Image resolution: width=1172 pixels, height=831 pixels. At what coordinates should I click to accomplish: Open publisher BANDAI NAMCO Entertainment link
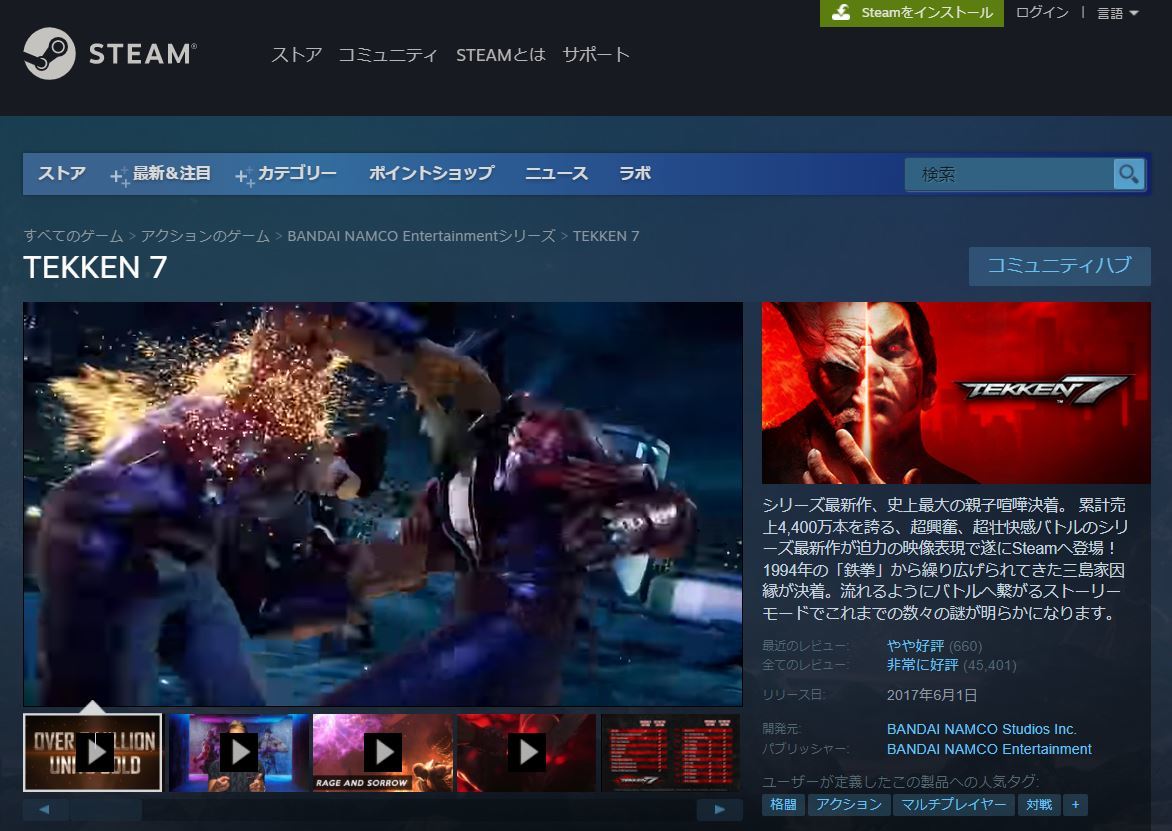click(x=989, y=749)
